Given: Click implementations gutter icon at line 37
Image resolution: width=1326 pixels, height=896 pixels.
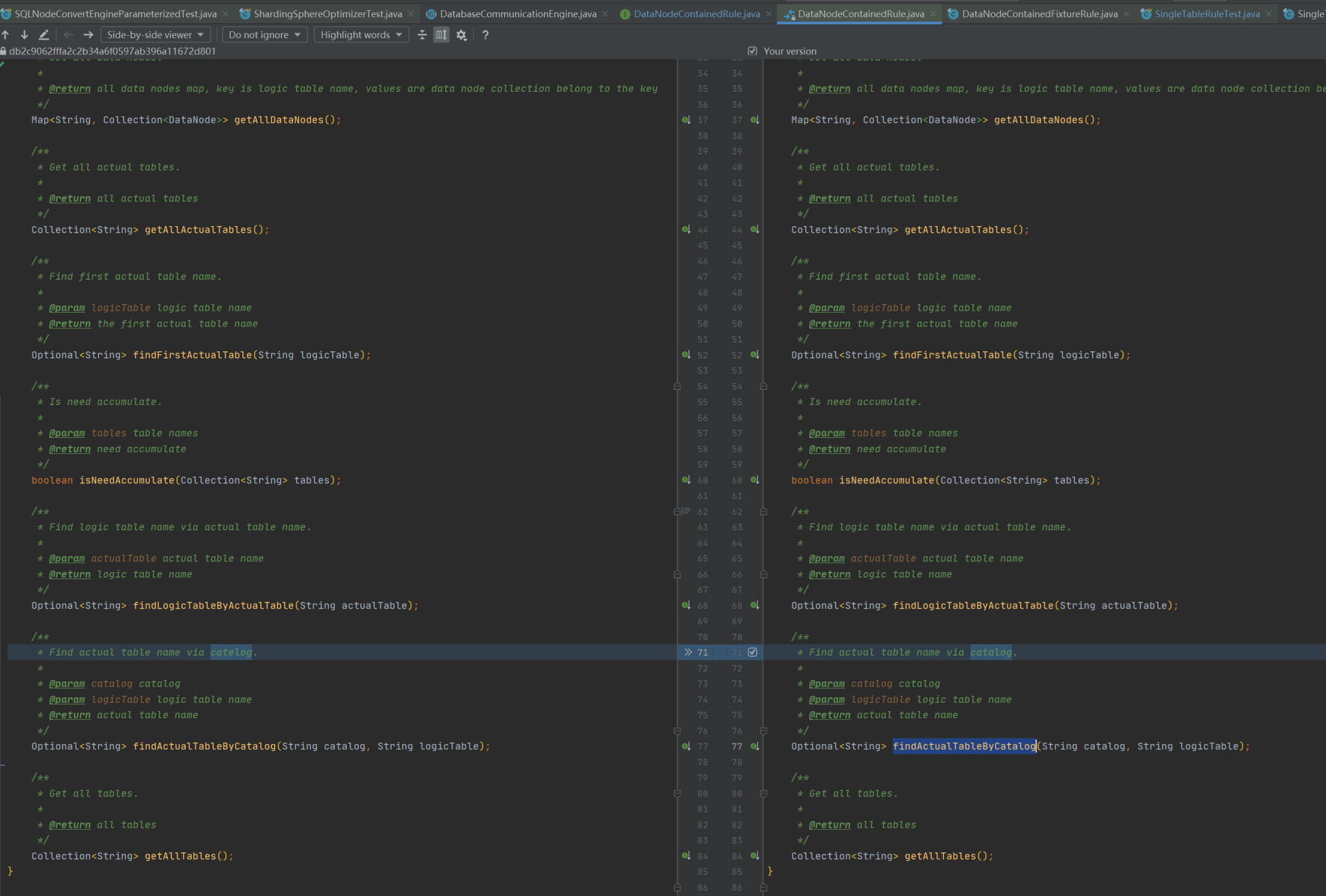Looking at the screenshot, I should click(x=686, y=120).
